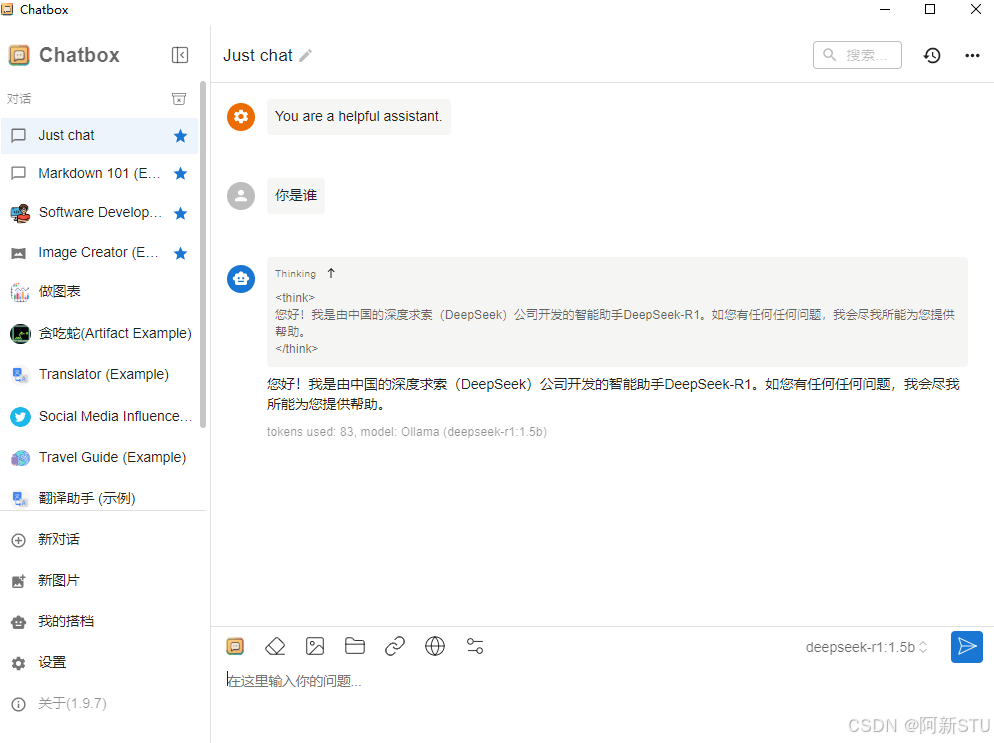Click the sidebar list scrollbar
Screen dimensions: 994x743
203,255
